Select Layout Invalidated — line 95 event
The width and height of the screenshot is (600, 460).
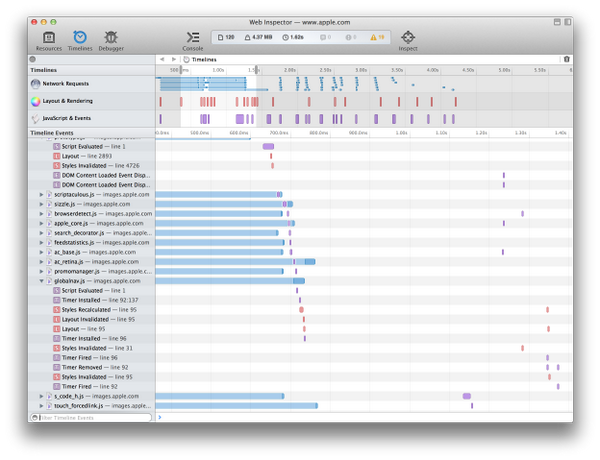tap(92, 319)
